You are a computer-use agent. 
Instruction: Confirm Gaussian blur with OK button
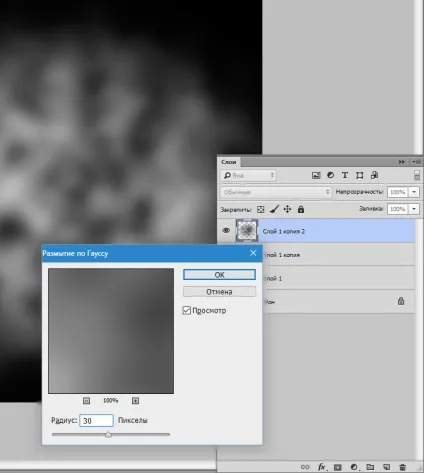[219, 275]
